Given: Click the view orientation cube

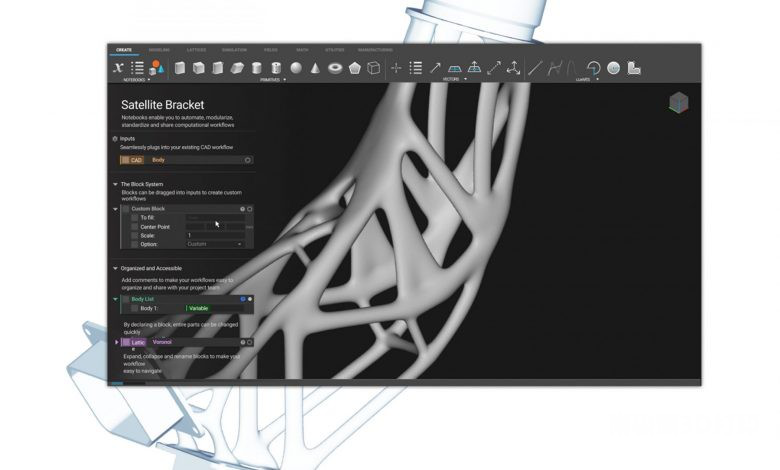Looking at the screenshot, I should [x=679, y=102].
